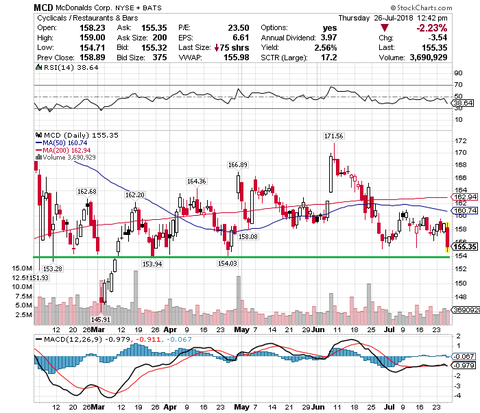Click the header Volume value 3,690,929
This screenshot has width=480, height=413.
tap(428, 58)
